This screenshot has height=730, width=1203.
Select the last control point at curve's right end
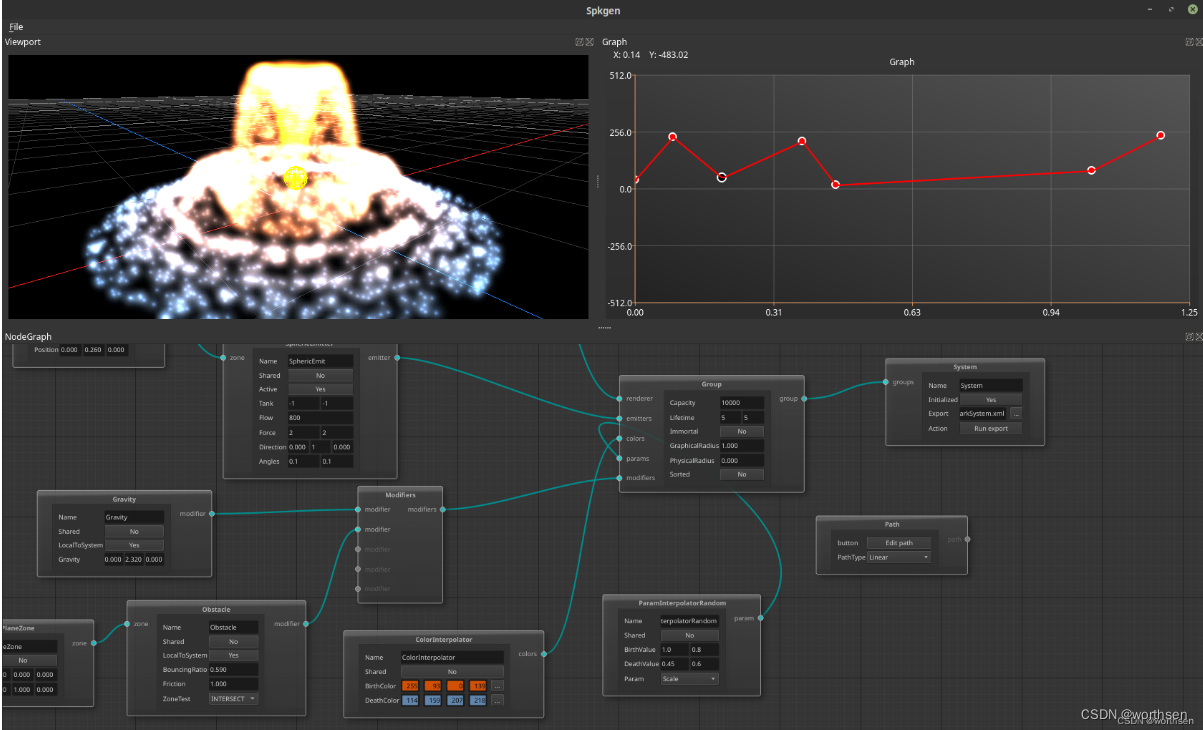1161,135
